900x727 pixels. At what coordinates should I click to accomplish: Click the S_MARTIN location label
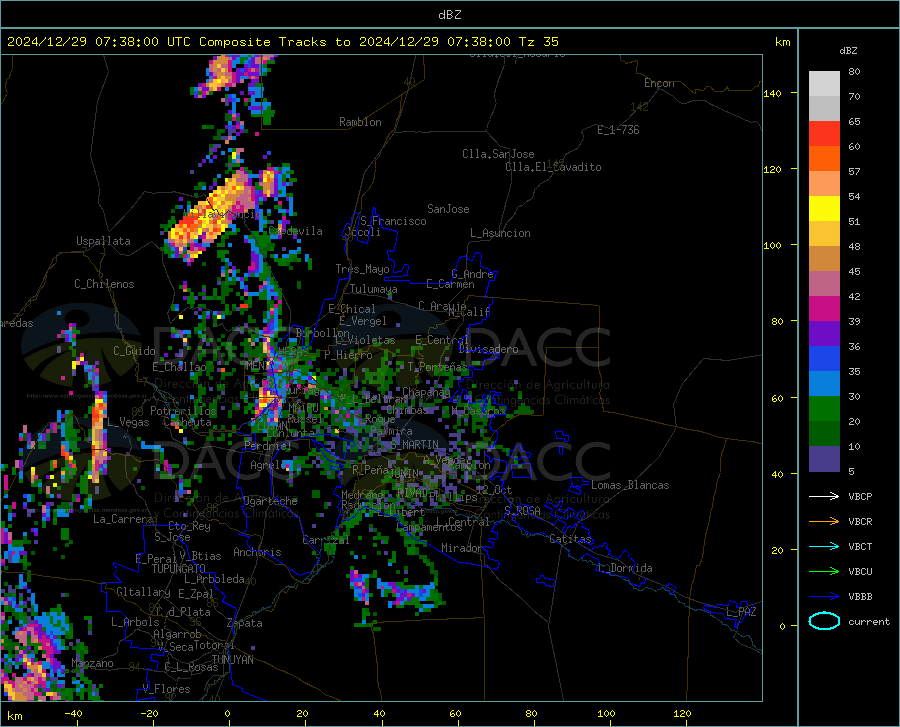(415, 445)
